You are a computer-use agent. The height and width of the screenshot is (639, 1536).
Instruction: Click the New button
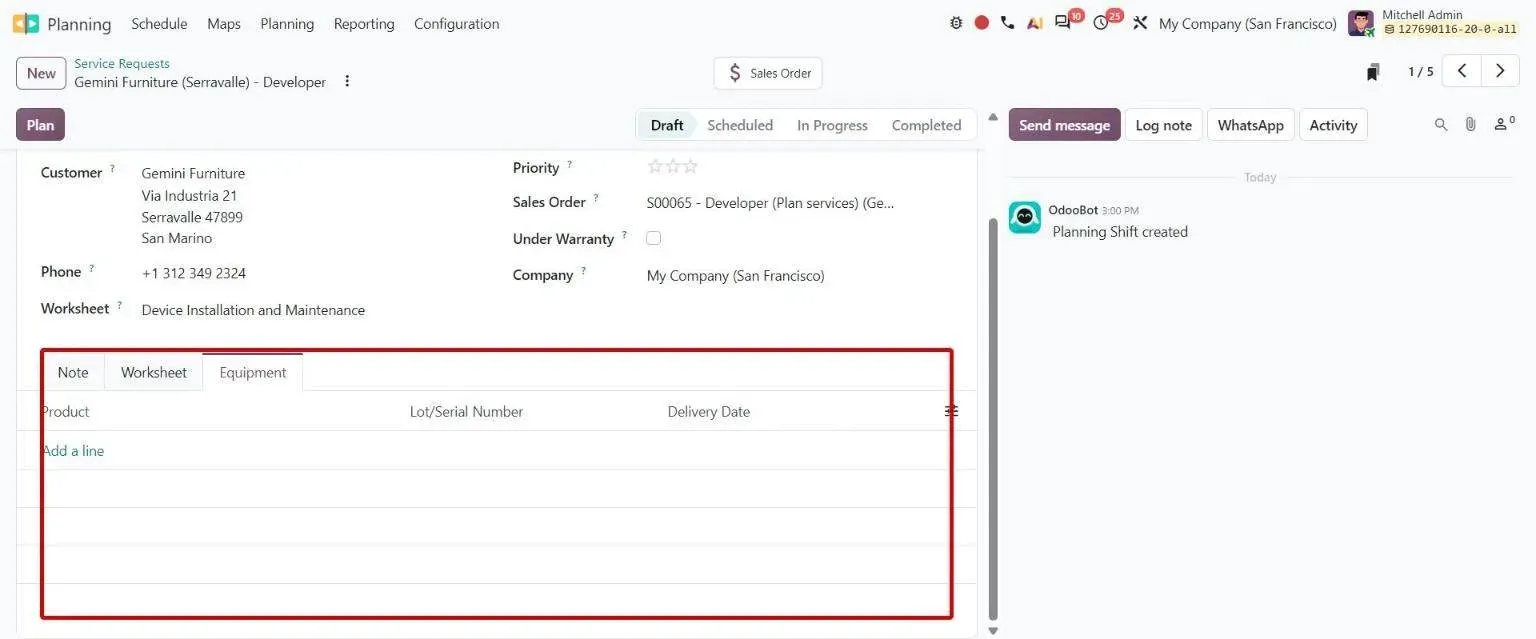41,73
